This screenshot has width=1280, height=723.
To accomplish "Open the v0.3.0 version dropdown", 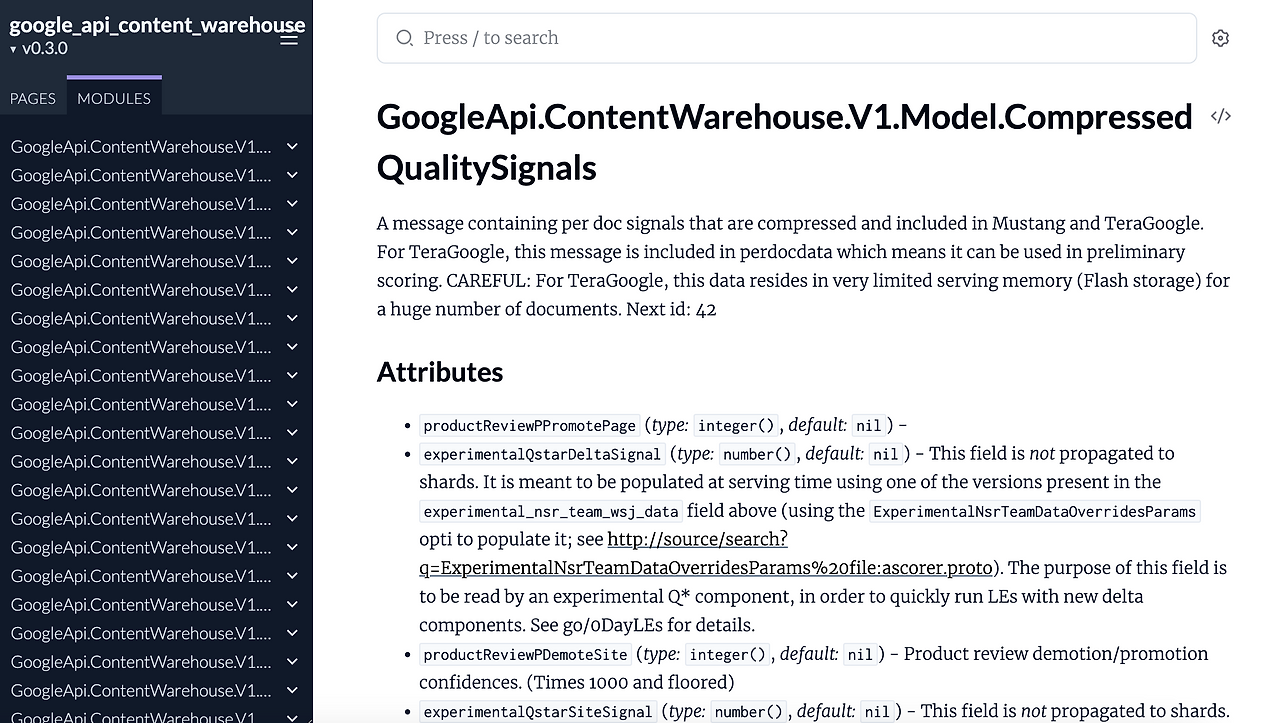I will point(38,48).
